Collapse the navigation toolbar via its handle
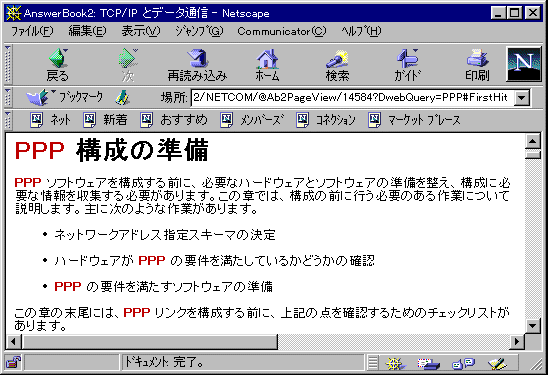548x375 pixels. tap(8, 64)
